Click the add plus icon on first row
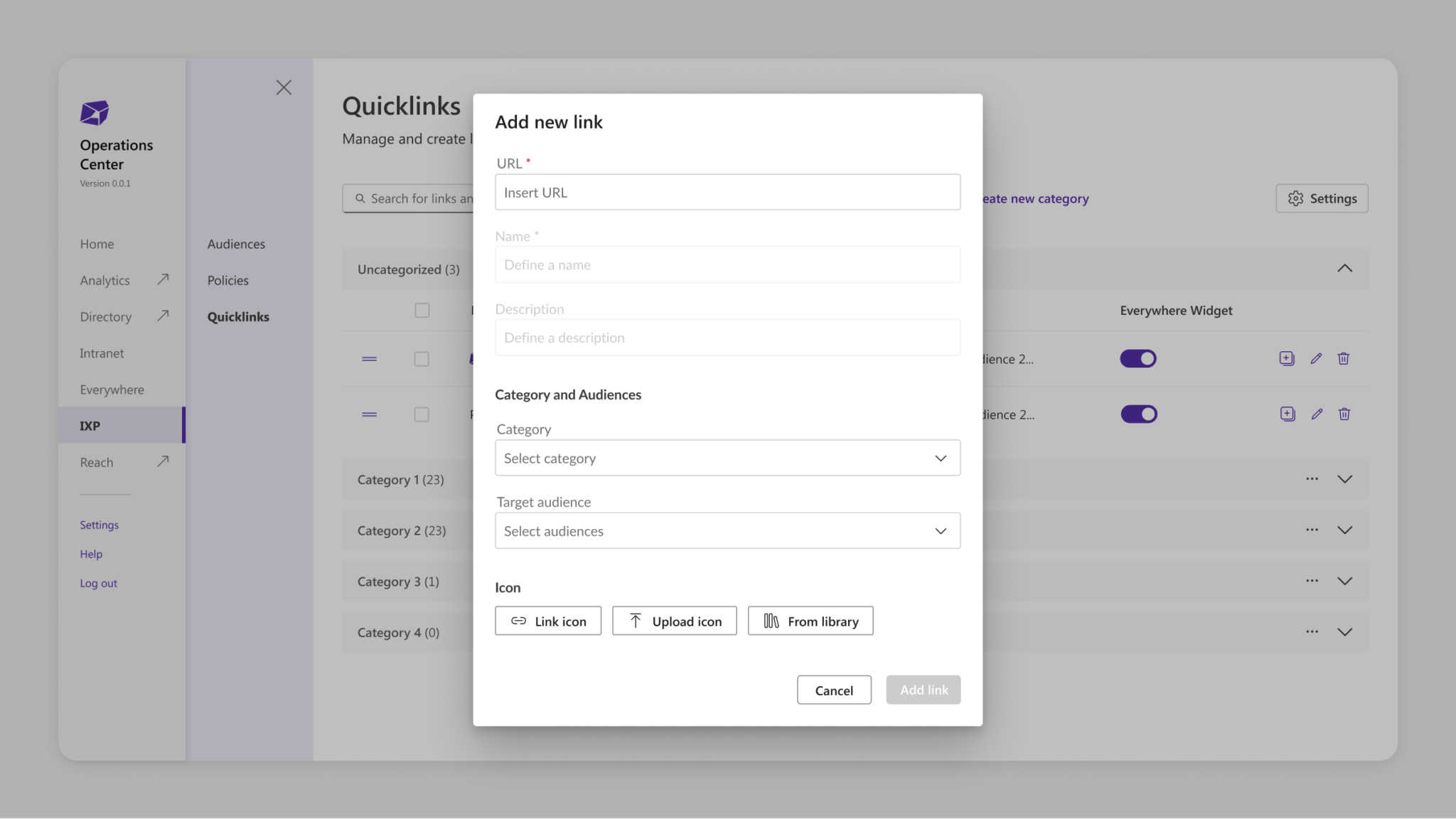The image size is (1456, 819). tap(1287, 358)
